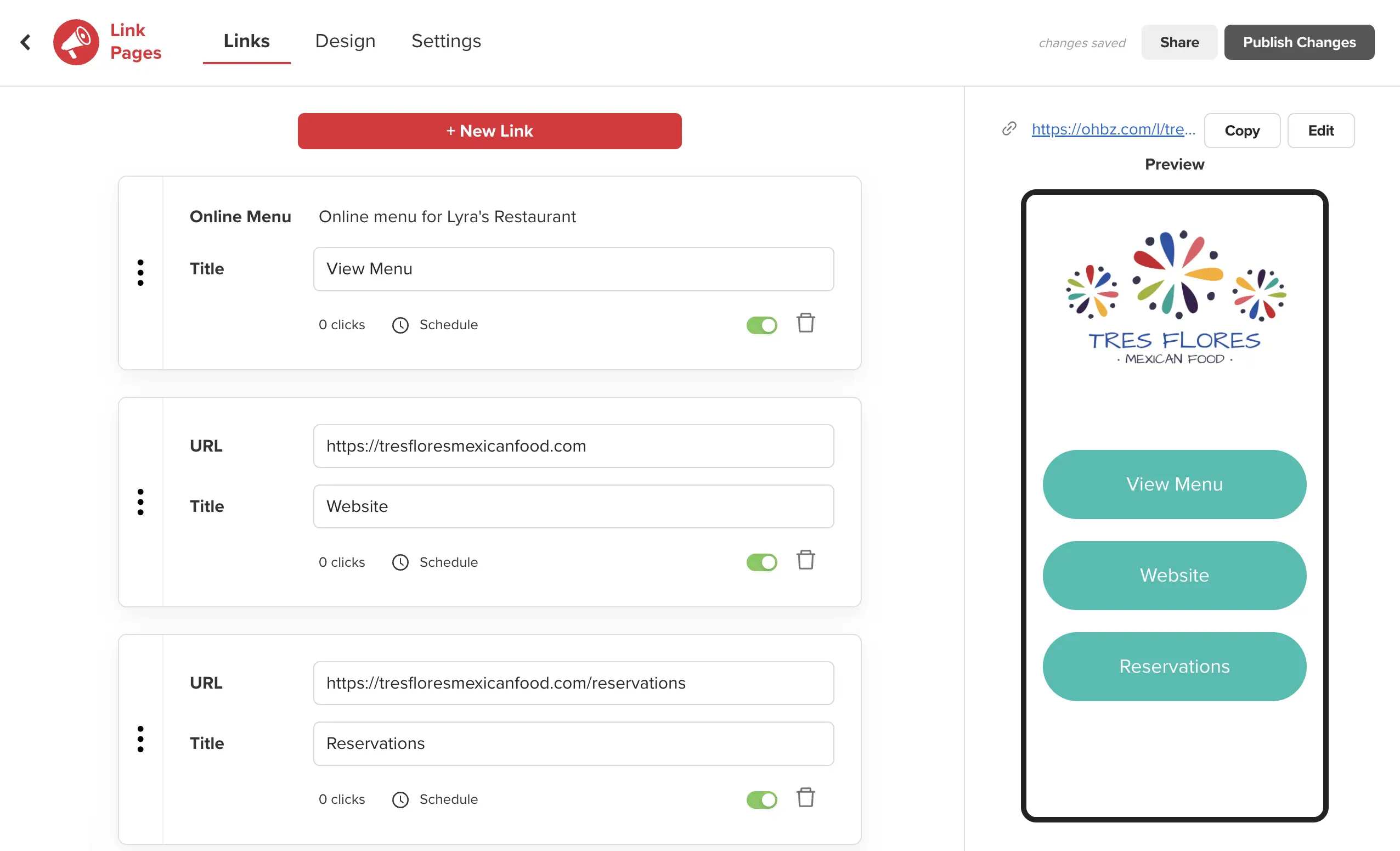1400x851 pixels.
Task: Delete the View Menu link with trash icon
Action: pos(805,323)
